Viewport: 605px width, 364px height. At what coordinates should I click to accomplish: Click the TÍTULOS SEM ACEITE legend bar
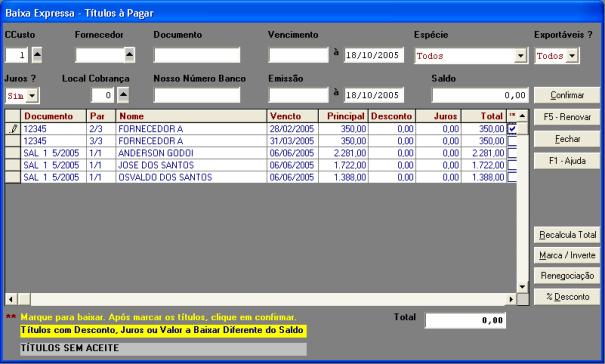coord(164,348)
